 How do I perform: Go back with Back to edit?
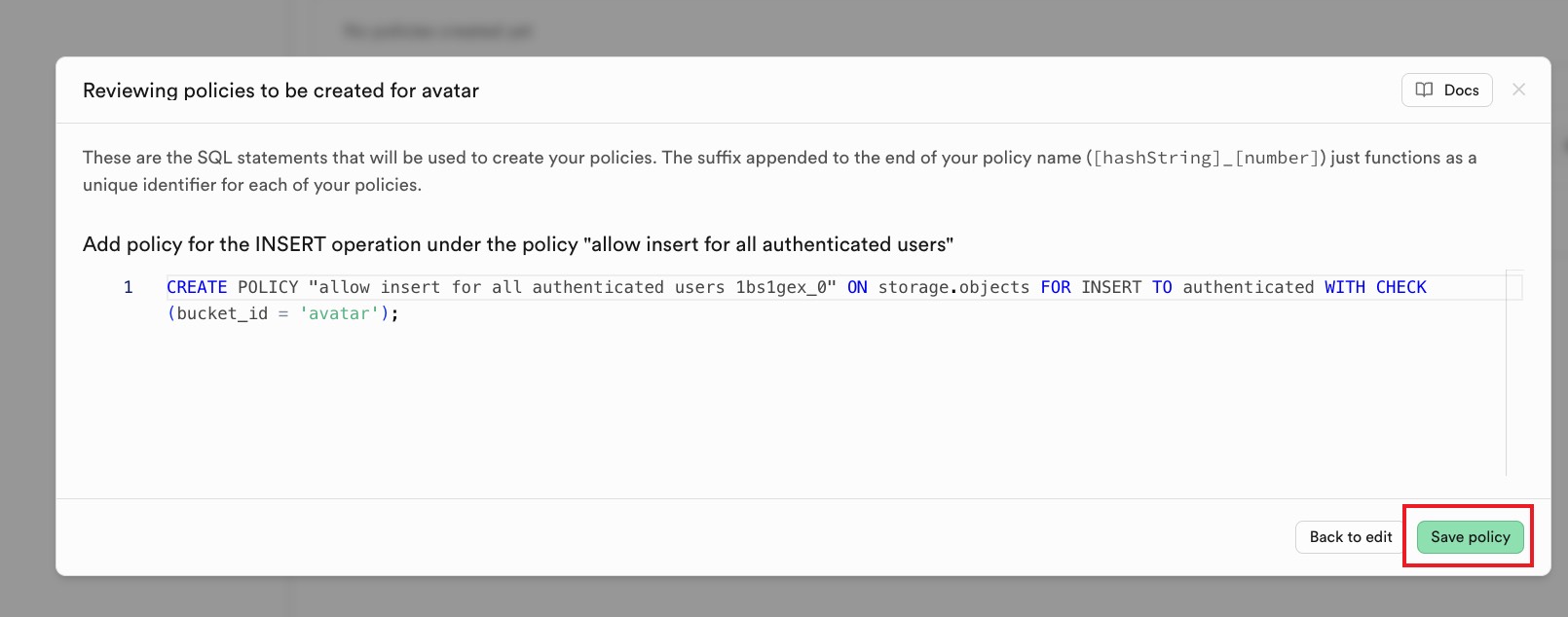tap(1350, 537)
